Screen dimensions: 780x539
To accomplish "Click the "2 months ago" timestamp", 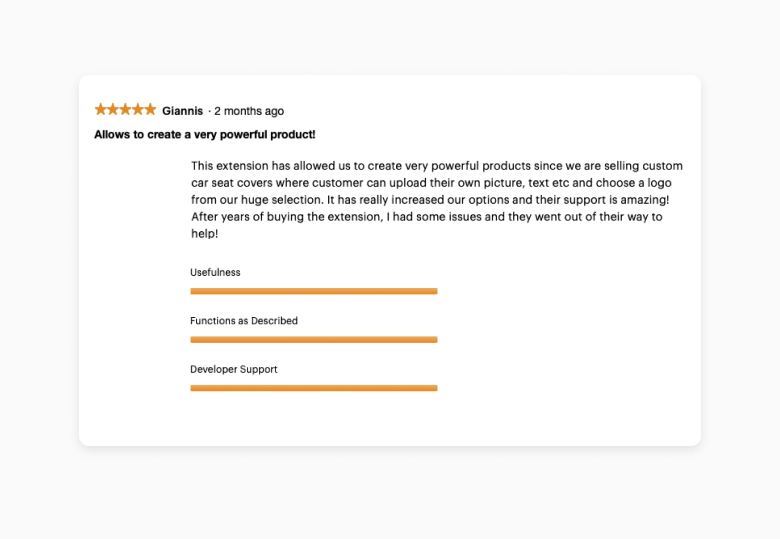I will 249,111.
